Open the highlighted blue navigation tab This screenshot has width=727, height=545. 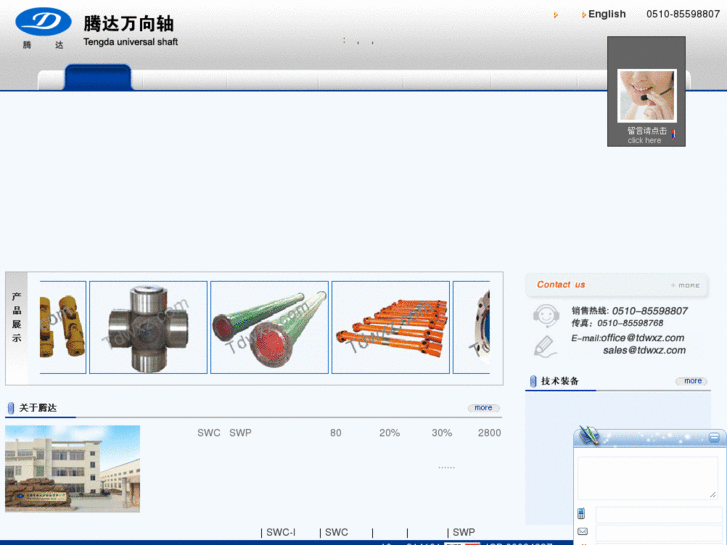pos(98,77)
